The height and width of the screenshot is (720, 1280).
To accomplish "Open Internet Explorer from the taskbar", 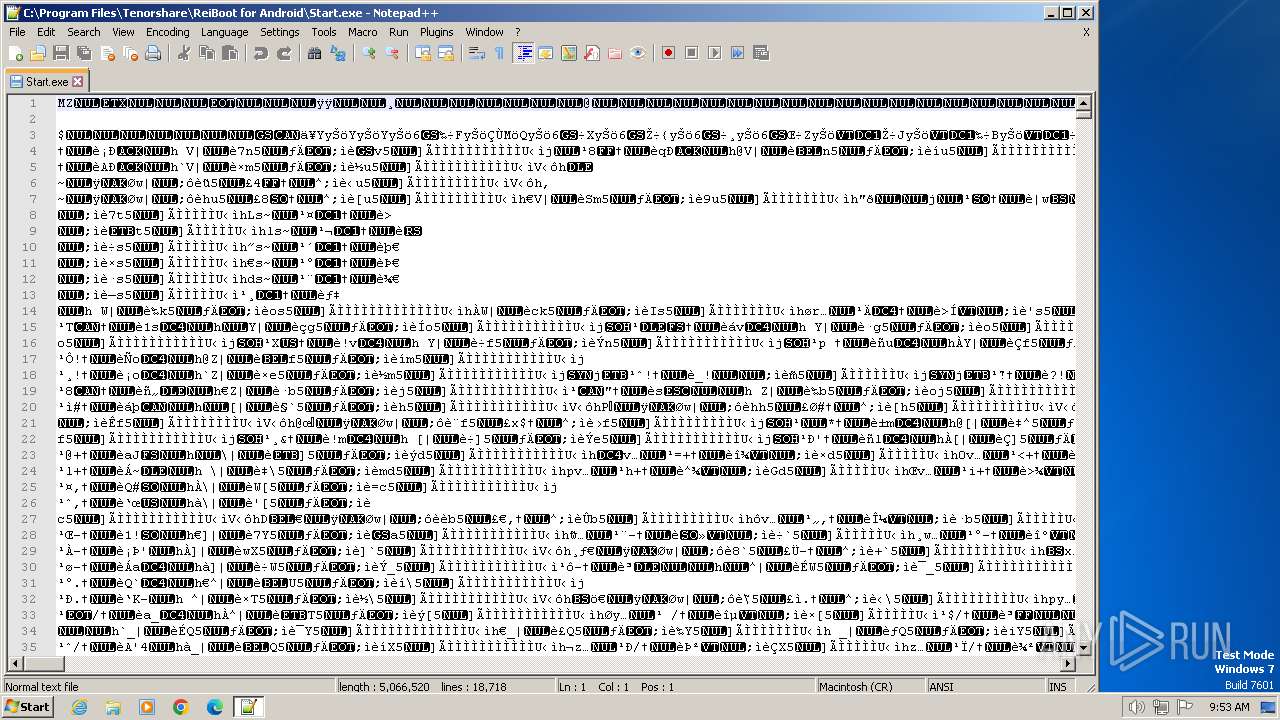I will [x=80, y=707].
